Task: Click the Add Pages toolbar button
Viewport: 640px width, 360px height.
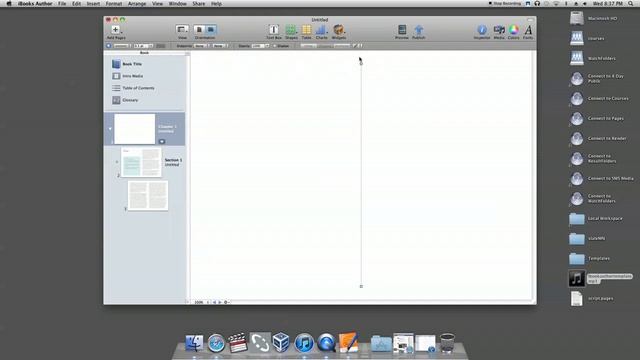Action: tap(116, 31)
